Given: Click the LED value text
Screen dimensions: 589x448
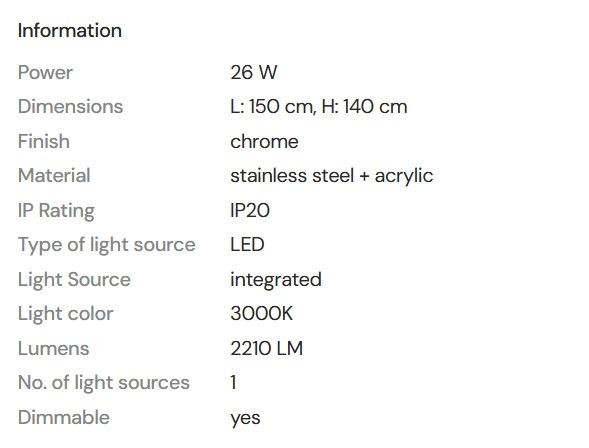Looking at the screenshot, I should 247,244.
